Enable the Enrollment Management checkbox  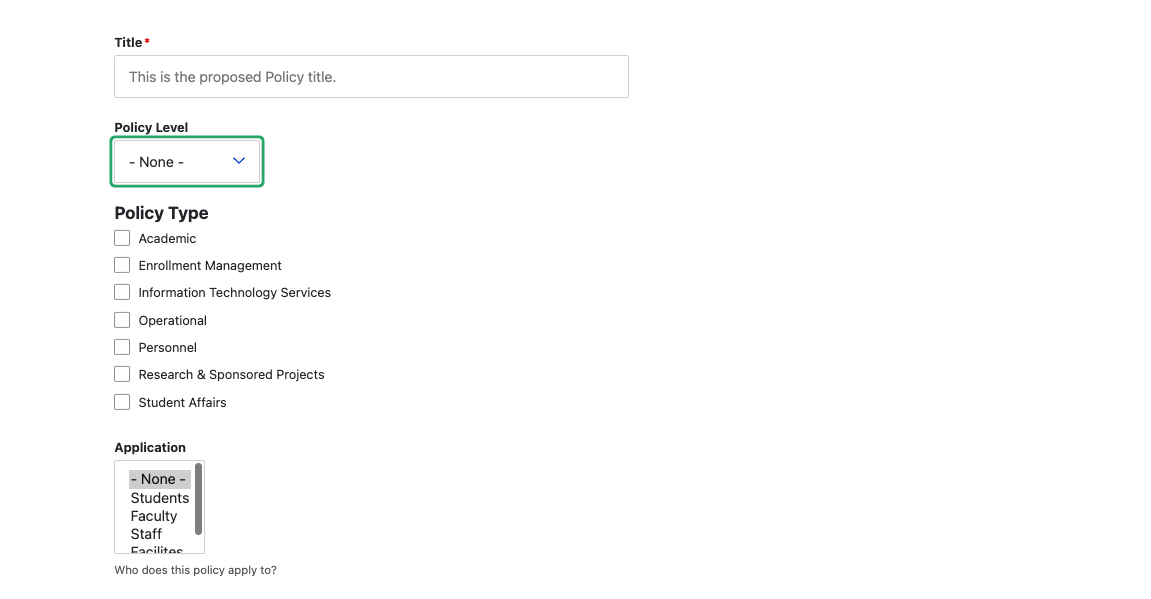point(122,265)
